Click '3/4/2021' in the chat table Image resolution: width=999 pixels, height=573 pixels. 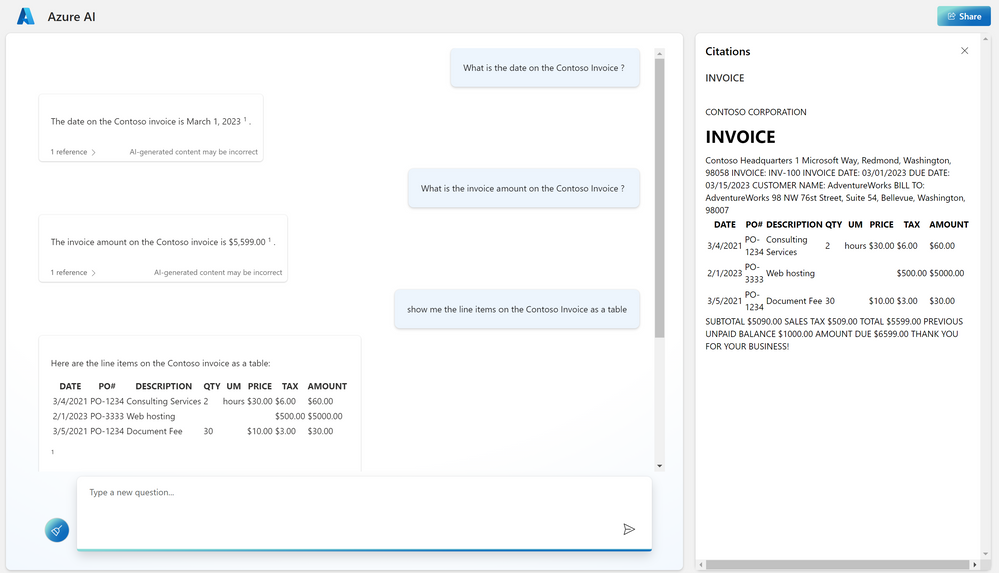point(69,401)
